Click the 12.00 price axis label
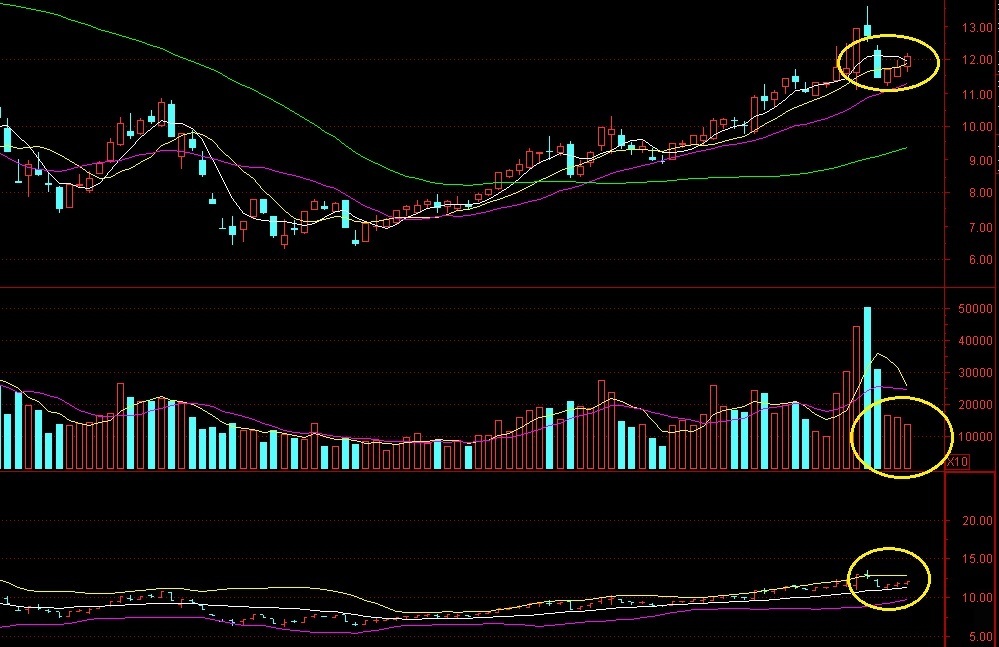 [977, 60]
